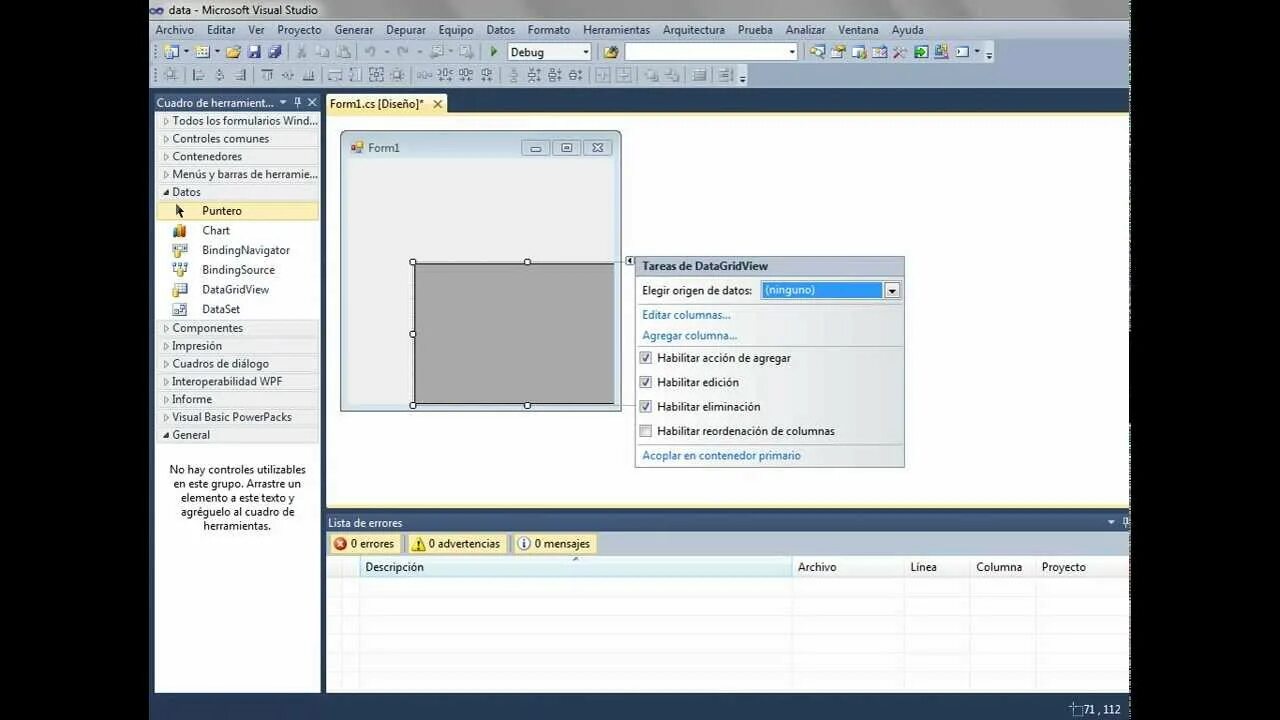
Task: Open Properties Window from toolbar icon
Action: tap(838, 52)
